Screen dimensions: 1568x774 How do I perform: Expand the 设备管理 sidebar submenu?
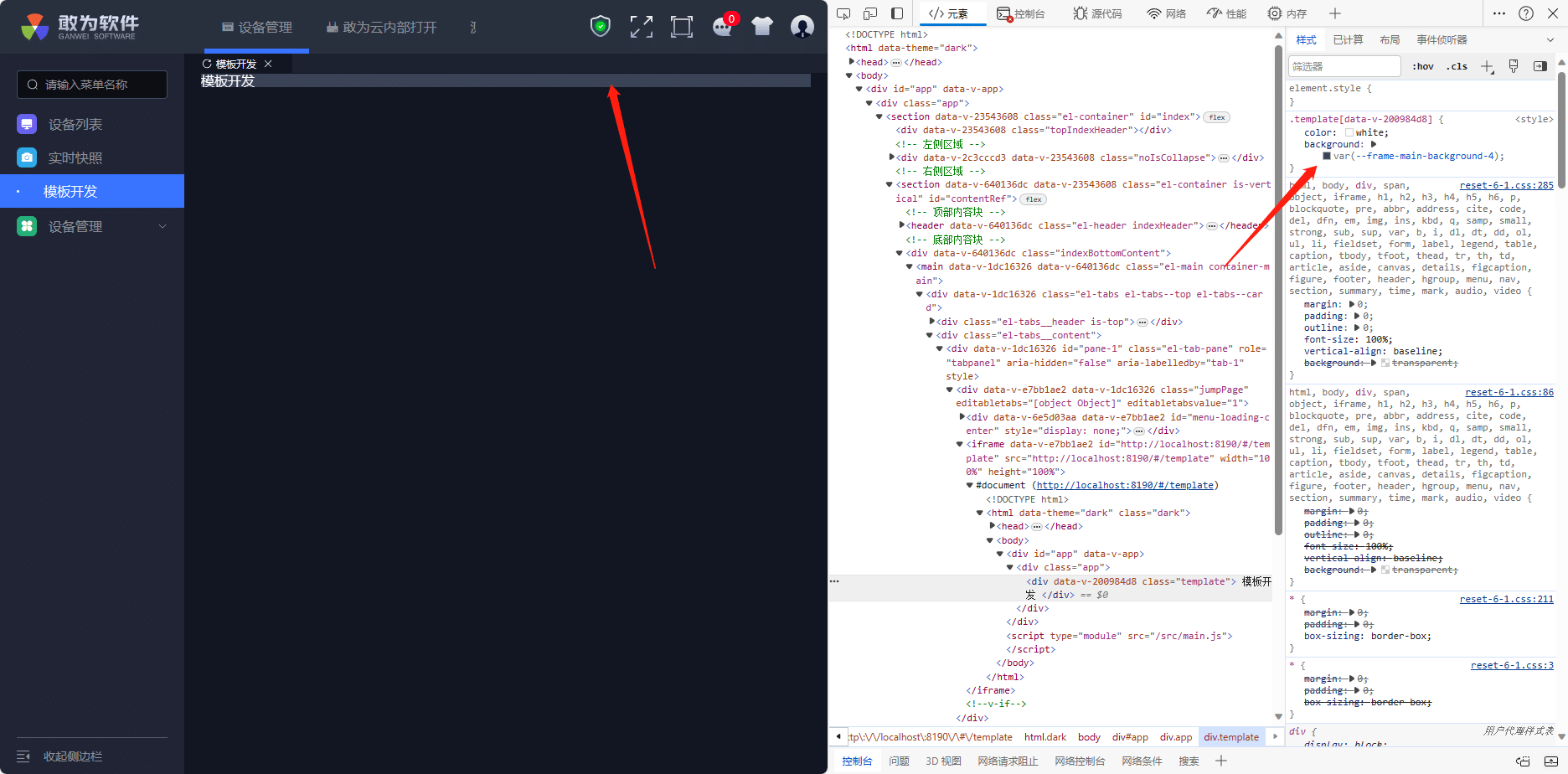point(162,226)
